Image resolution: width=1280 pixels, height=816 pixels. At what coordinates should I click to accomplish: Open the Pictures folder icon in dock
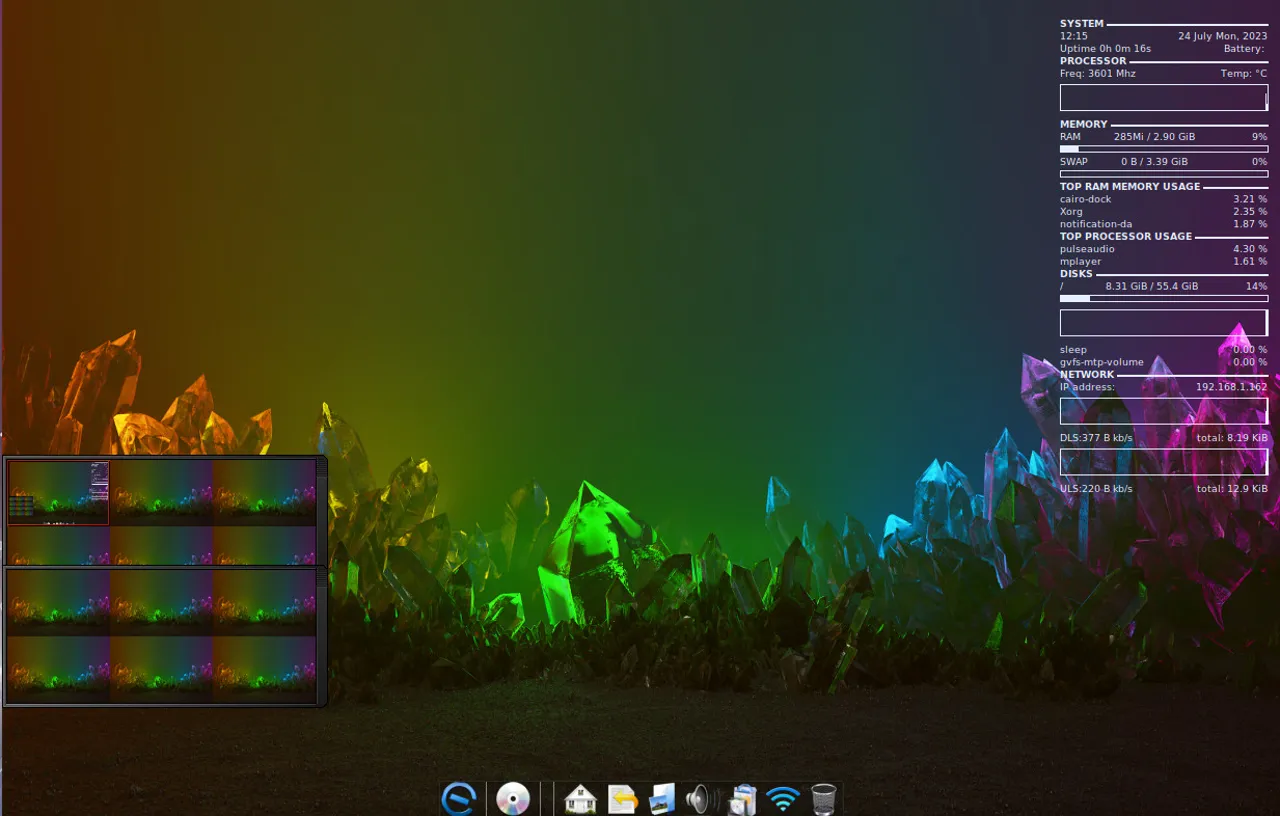click(x=662, y=799)
